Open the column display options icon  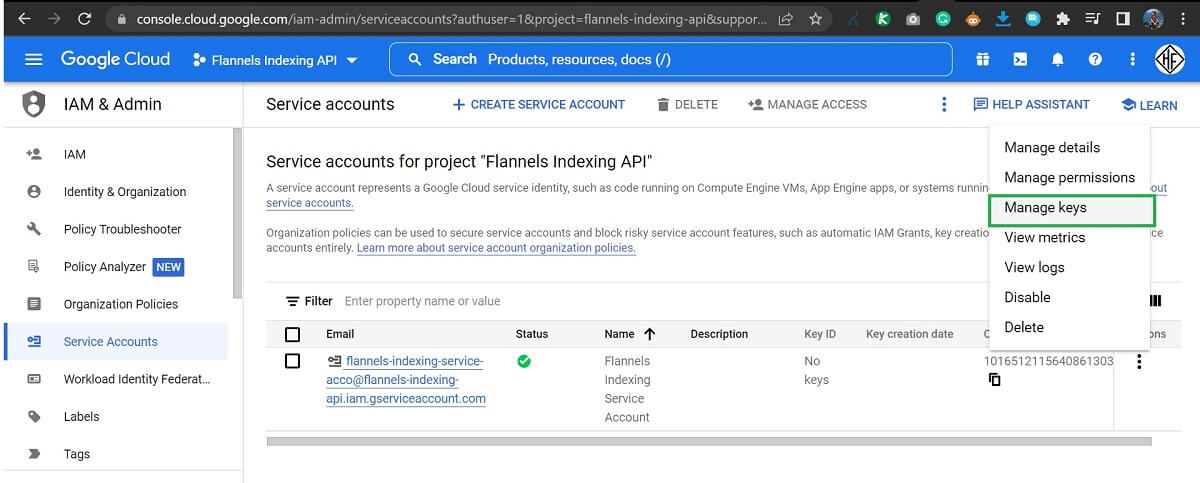click(x=1156, y=301)
